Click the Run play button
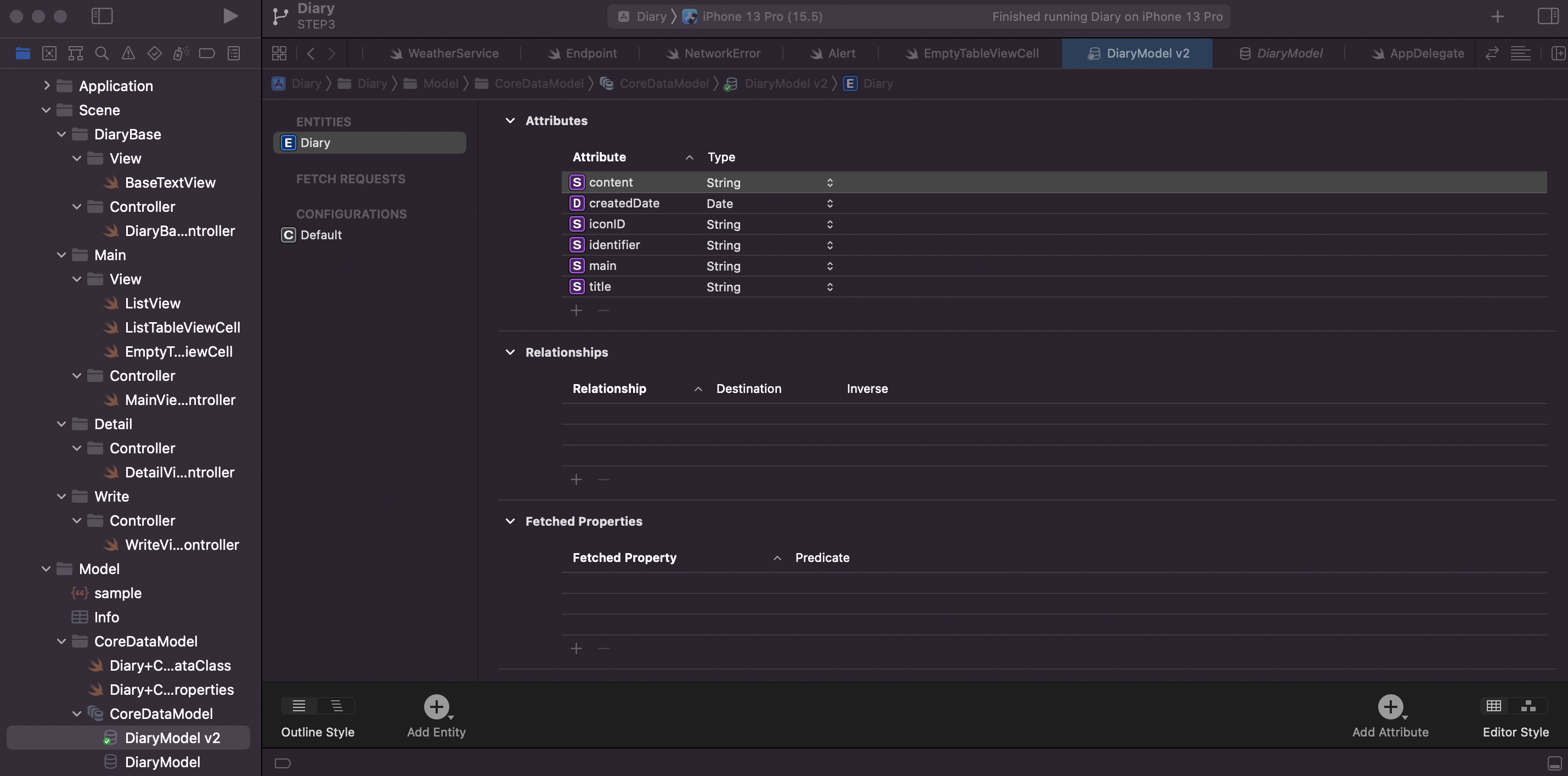The image size is (1568, 776). tap(230, 16)
